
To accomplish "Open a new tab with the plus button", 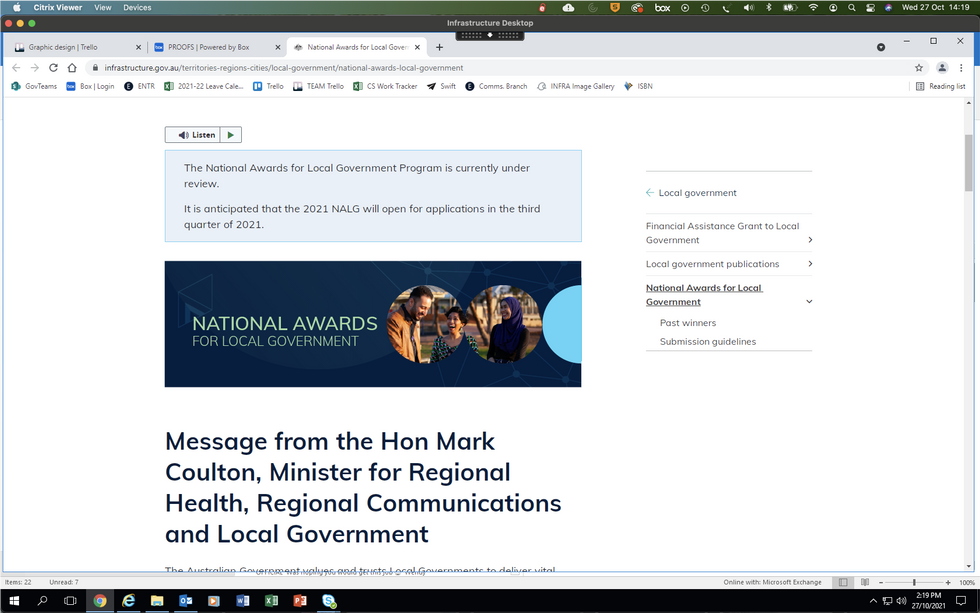I will (x=439, y=47).
